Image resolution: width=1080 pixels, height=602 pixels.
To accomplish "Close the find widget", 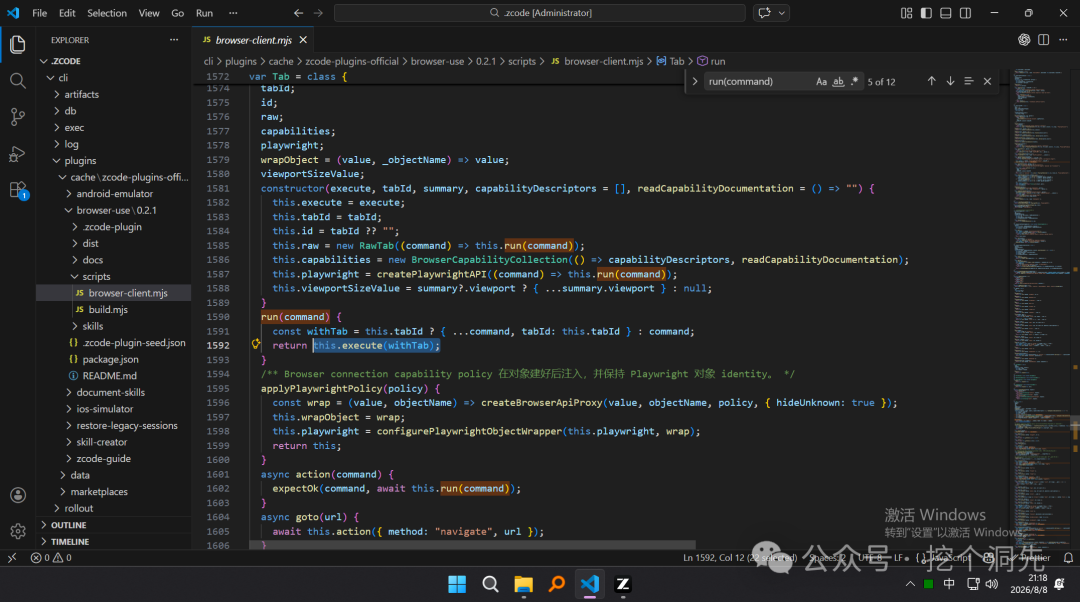I will click(x=987, y=81).
